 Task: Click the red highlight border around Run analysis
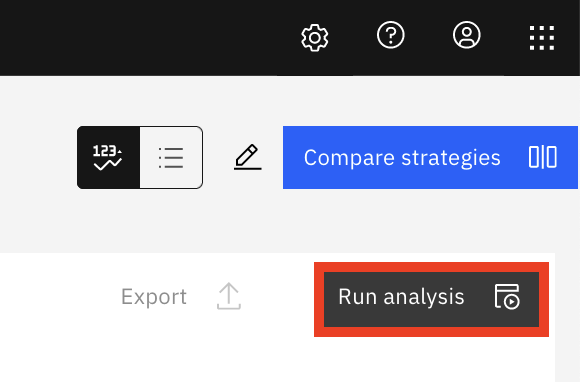coord(431,267)
